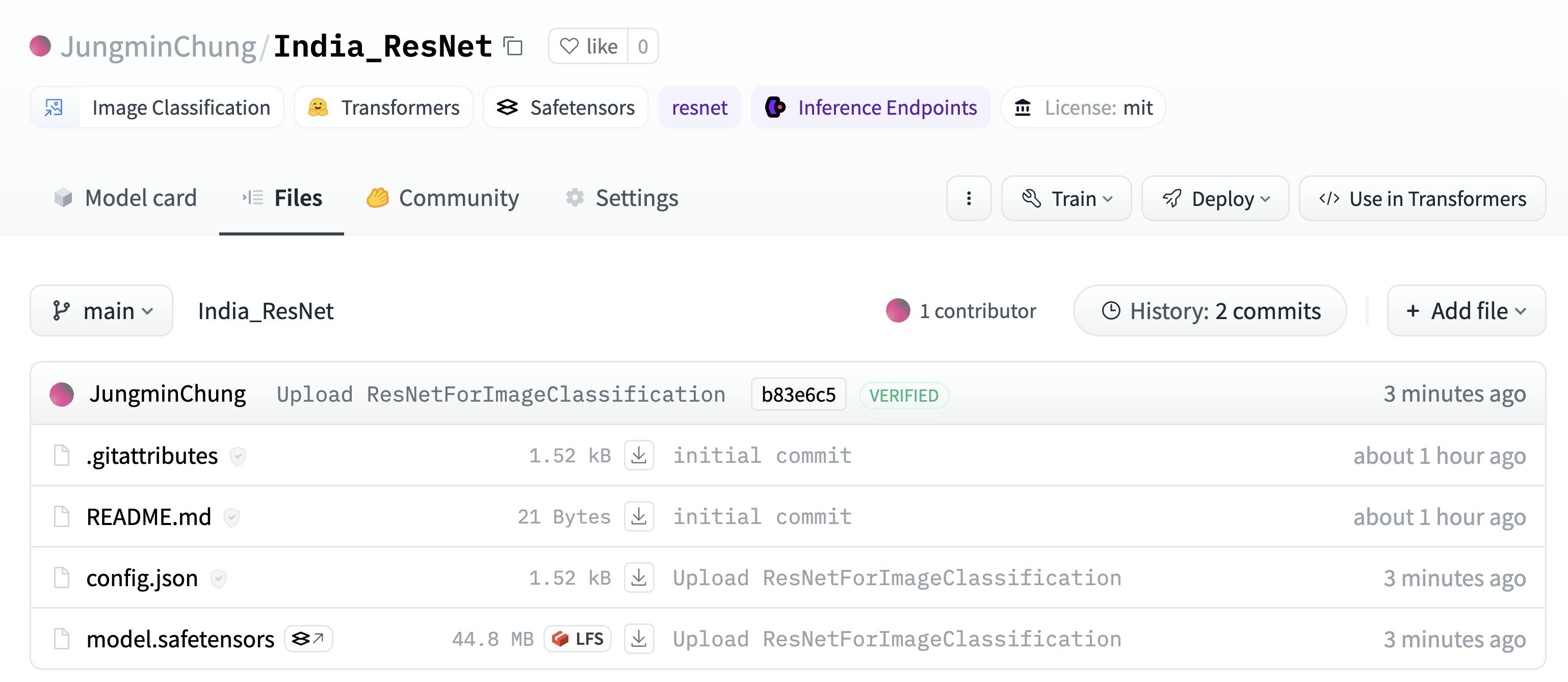Click the heart like button
The height and width of the screenshot is (682, 1568).
pos(588,46)
